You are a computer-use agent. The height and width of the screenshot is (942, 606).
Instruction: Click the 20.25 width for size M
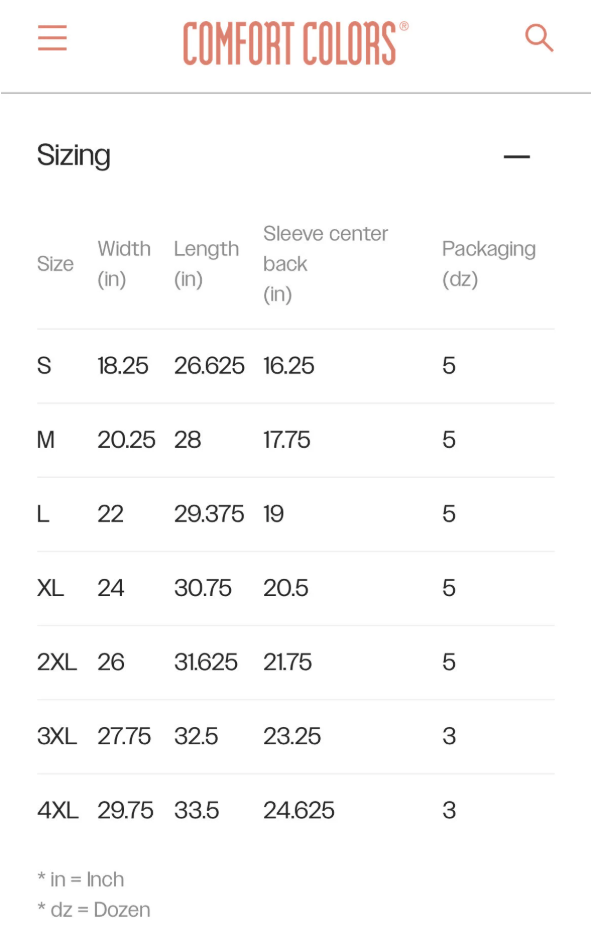126,440
